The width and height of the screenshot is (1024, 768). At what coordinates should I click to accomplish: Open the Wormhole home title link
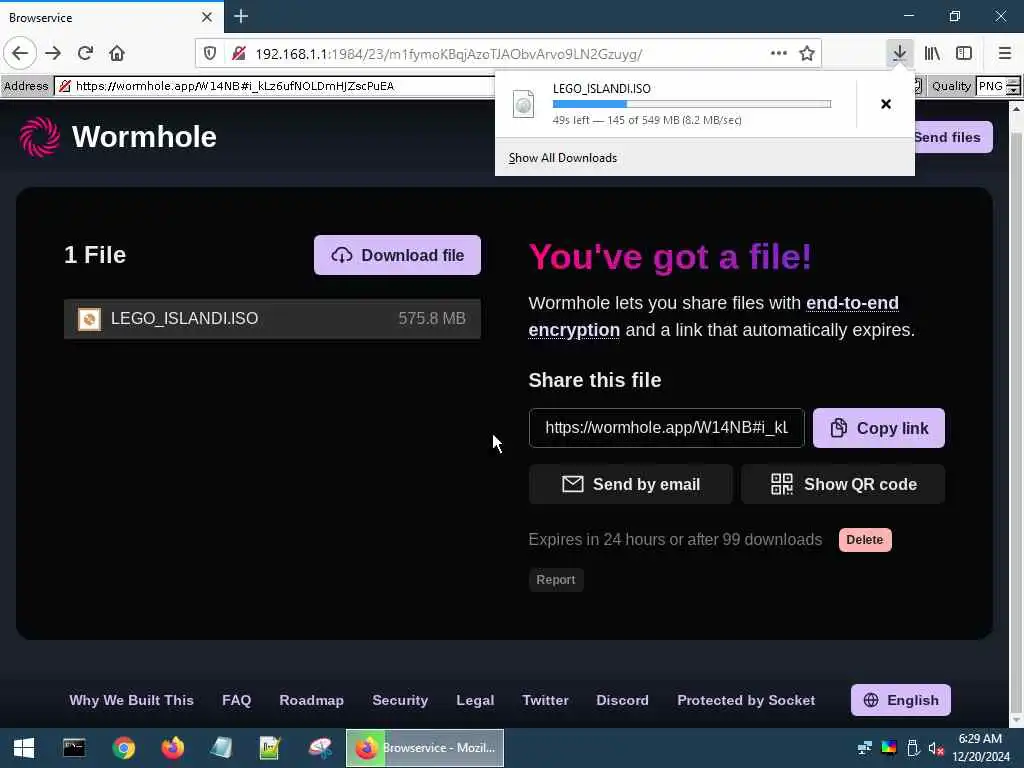point(144,137)
